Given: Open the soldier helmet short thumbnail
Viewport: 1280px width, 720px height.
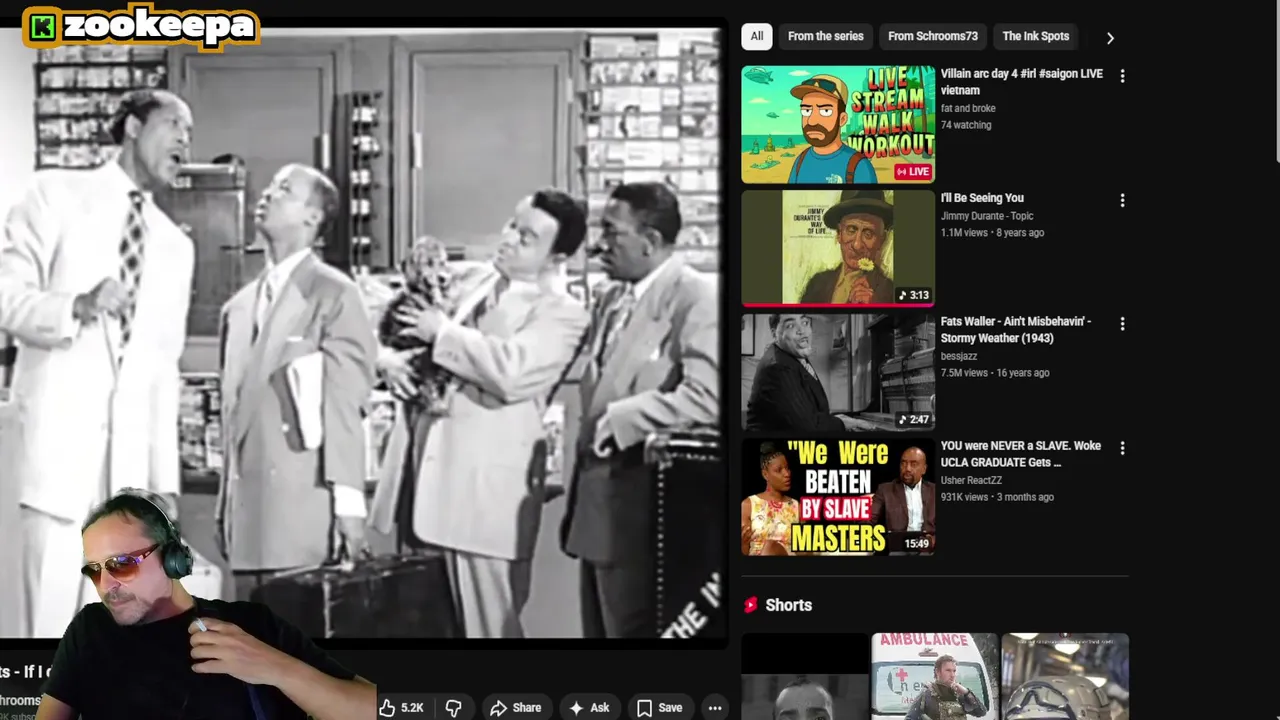Looking at the screenshot, I should pyautogui.click(x=1065, y=677).
